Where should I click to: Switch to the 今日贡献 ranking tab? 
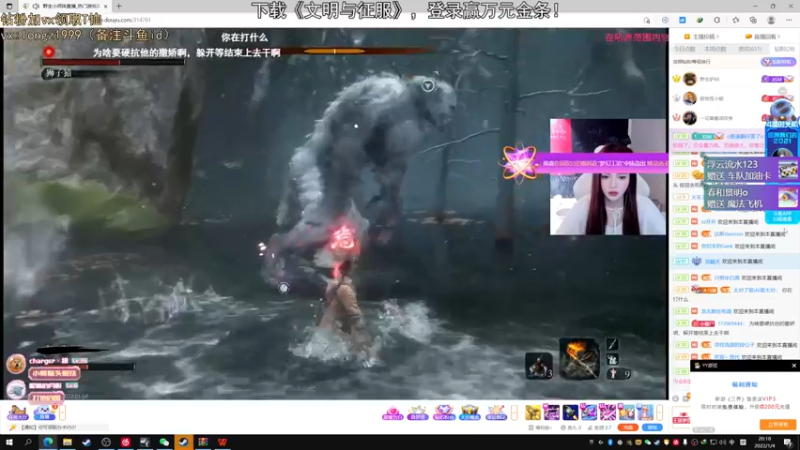[684, 49]
